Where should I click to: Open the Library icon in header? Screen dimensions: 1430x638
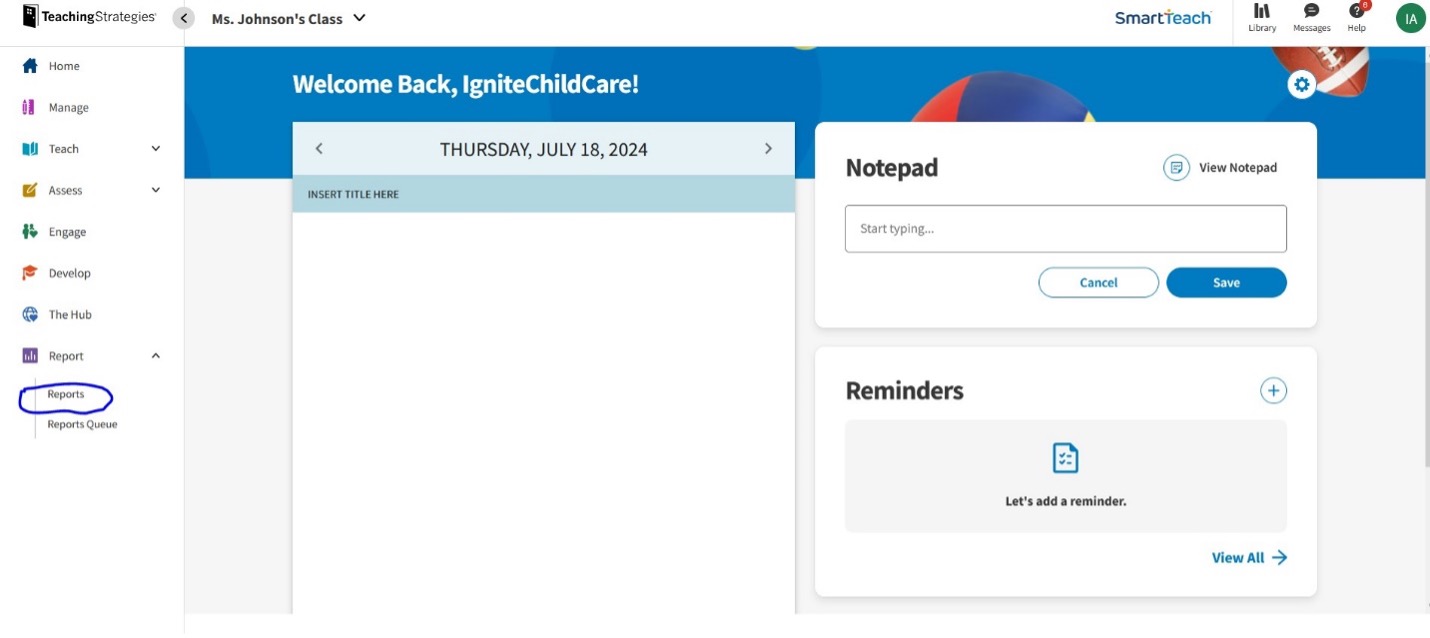point(1262,12)
